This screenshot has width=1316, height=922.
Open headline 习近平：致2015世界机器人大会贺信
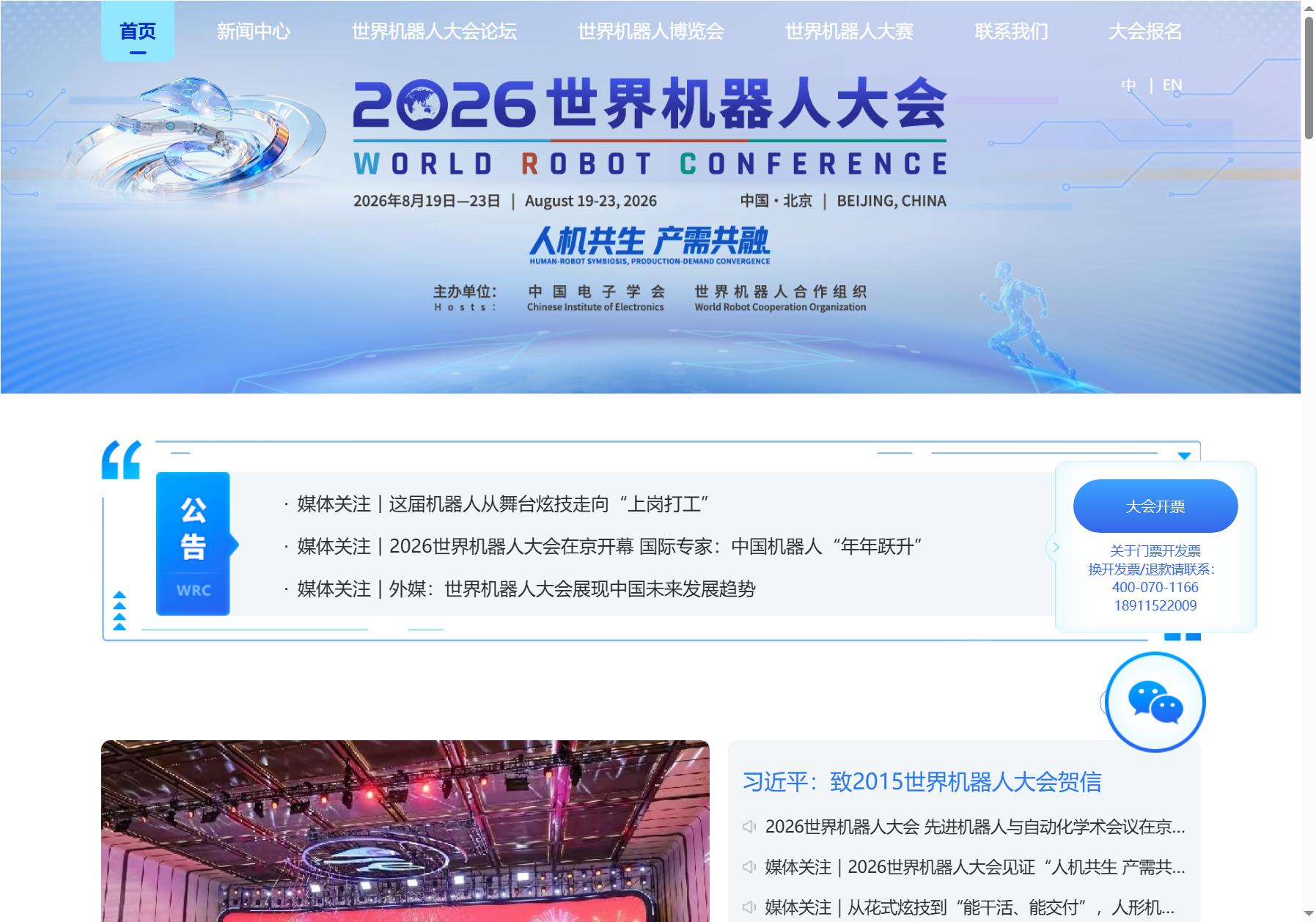tap(922, 782)
